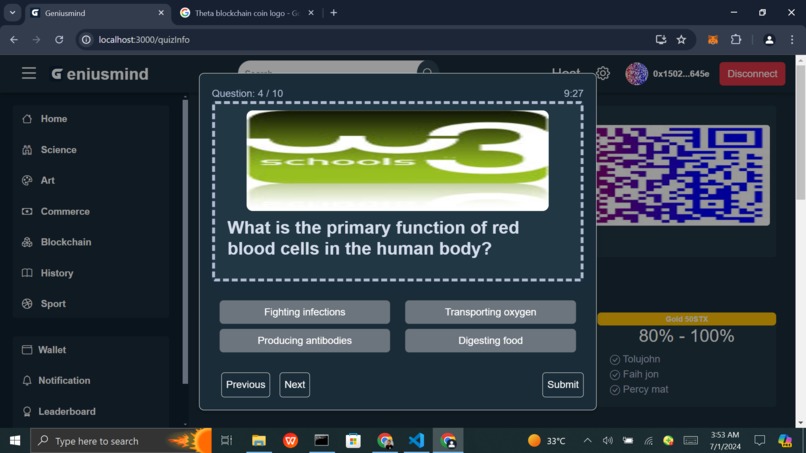Open Task View on taskbar

(226, 441)
